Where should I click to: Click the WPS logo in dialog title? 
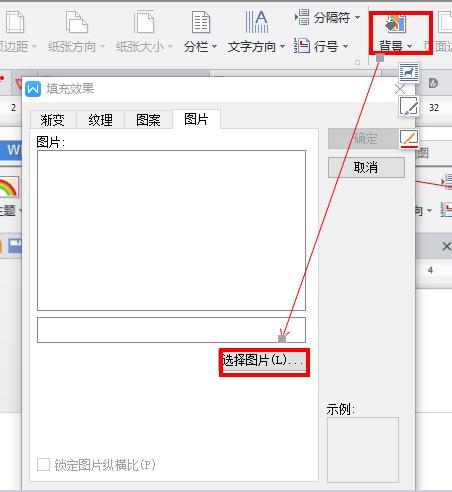point(33,89)
